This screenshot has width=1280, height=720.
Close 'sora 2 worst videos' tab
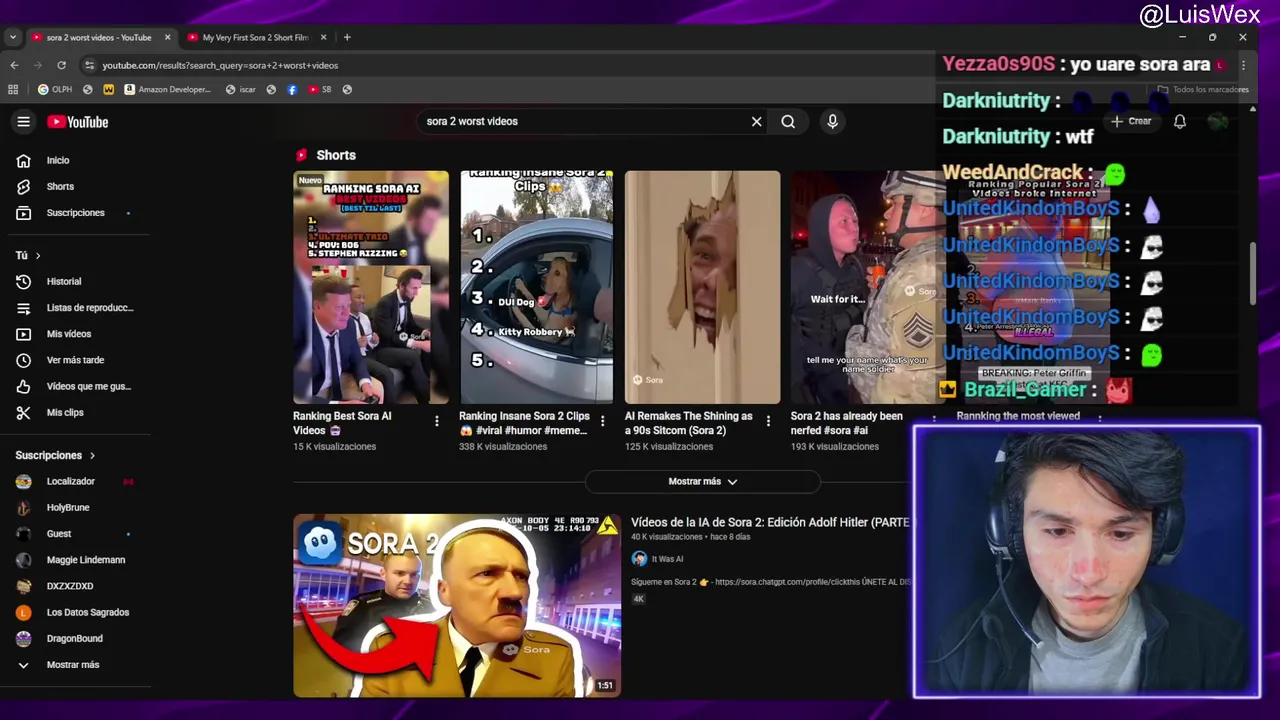click(x=167, y=37)
